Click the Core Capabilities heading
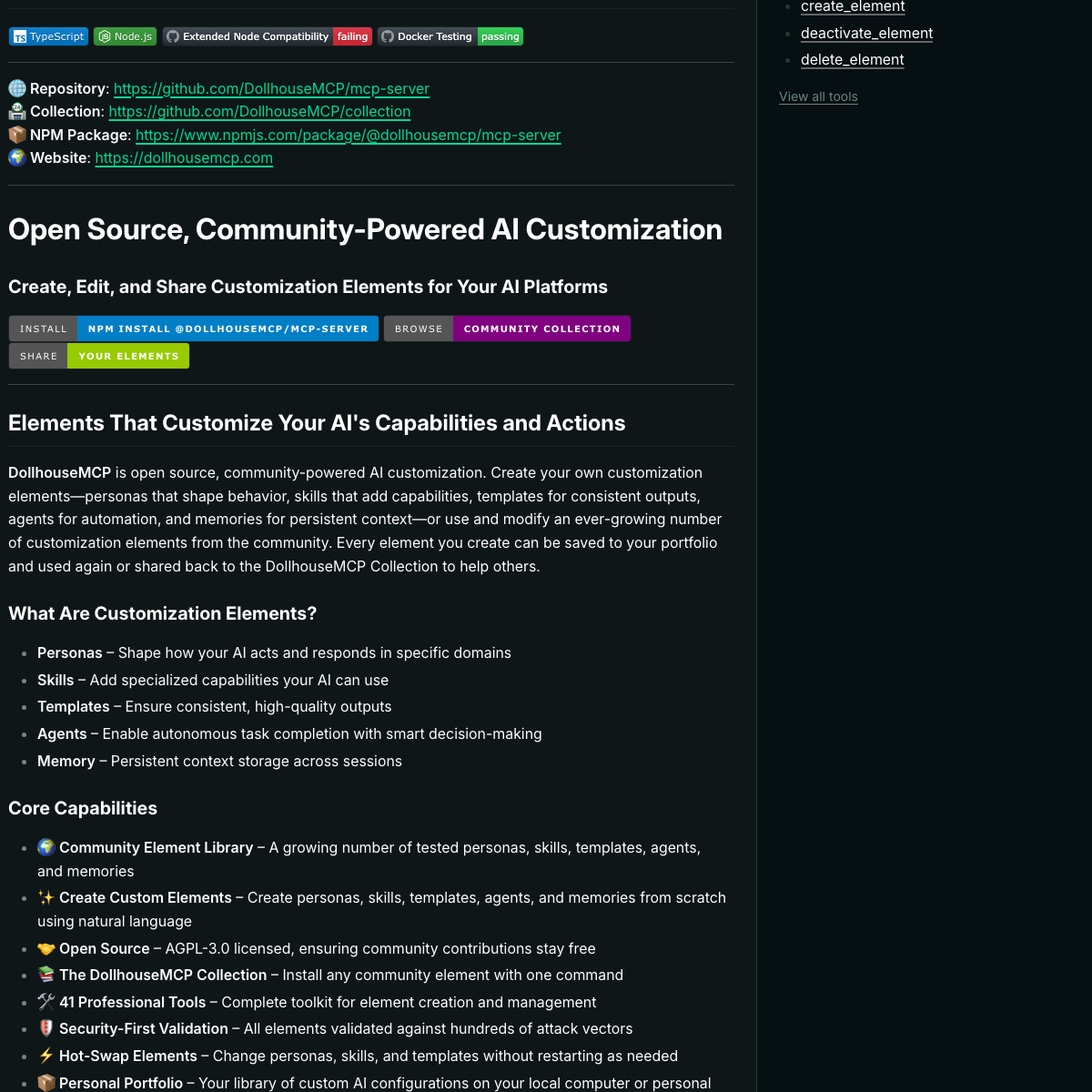Screen dimensions: 1092x1092 coord(83,808)
